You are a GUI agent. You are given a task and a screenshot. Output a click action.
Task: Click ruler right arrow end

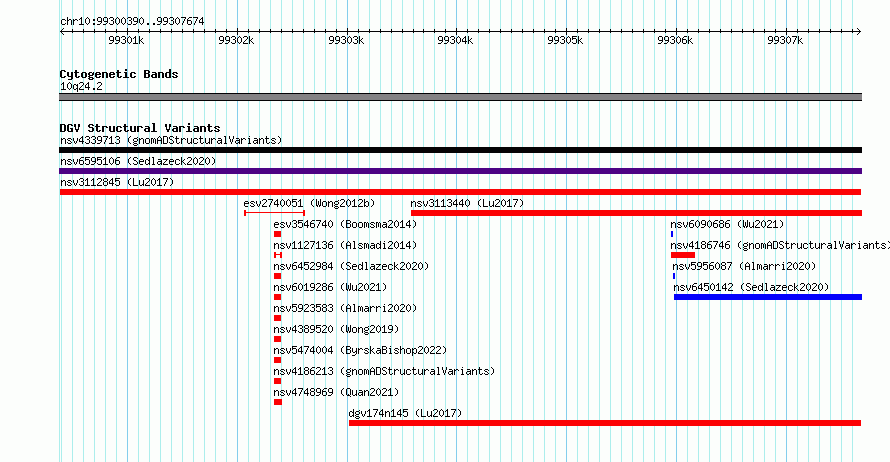(x=858, y=32)
